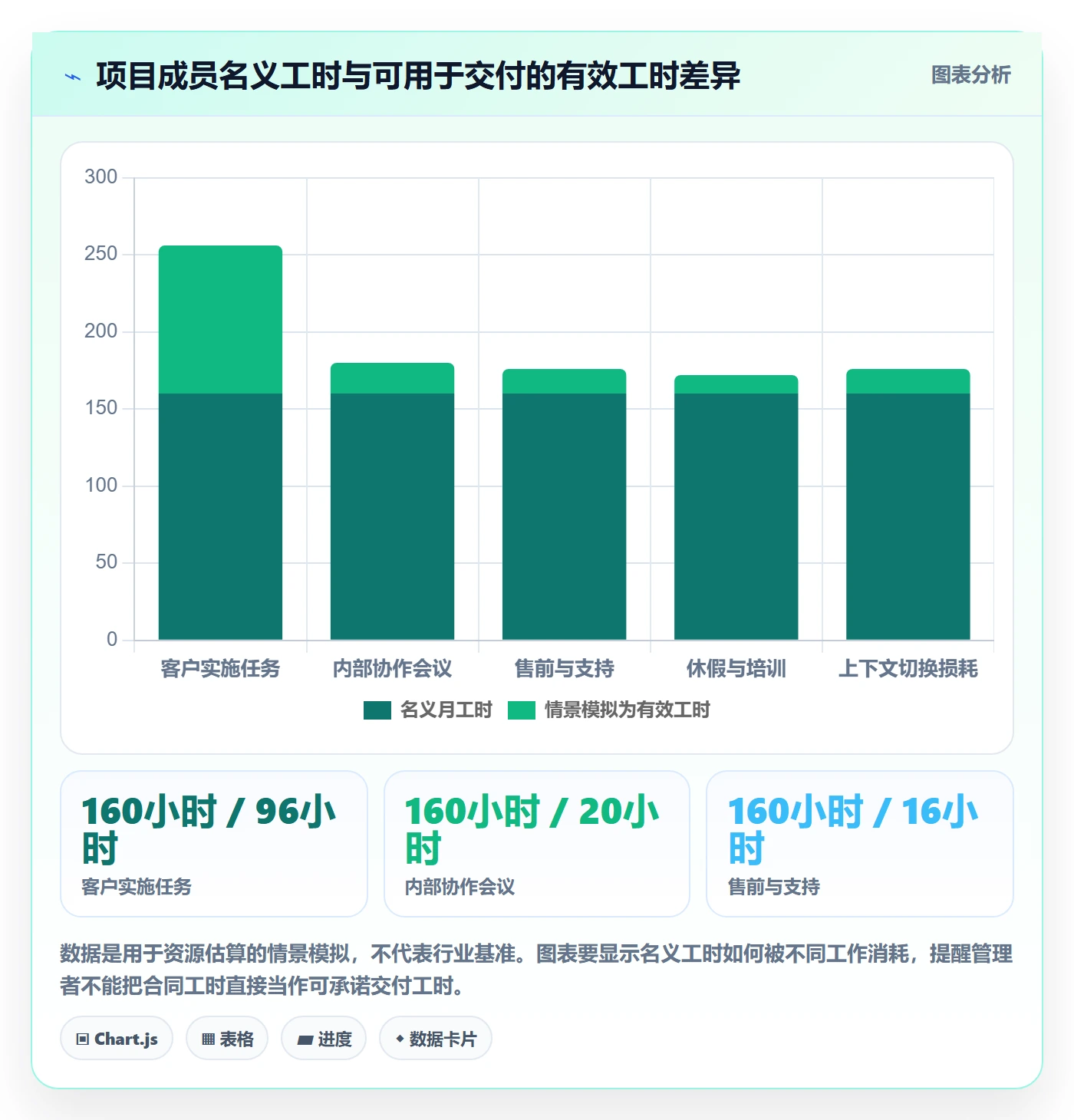The image size is (1074, 1120).
Task: Click the 上下文切换损耗 axis label
Action: point(908,669)
